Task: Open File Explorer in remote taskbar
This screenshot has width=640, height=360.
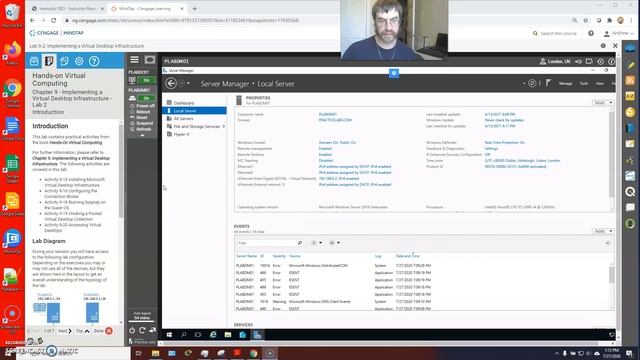Action: pos(228,335)
